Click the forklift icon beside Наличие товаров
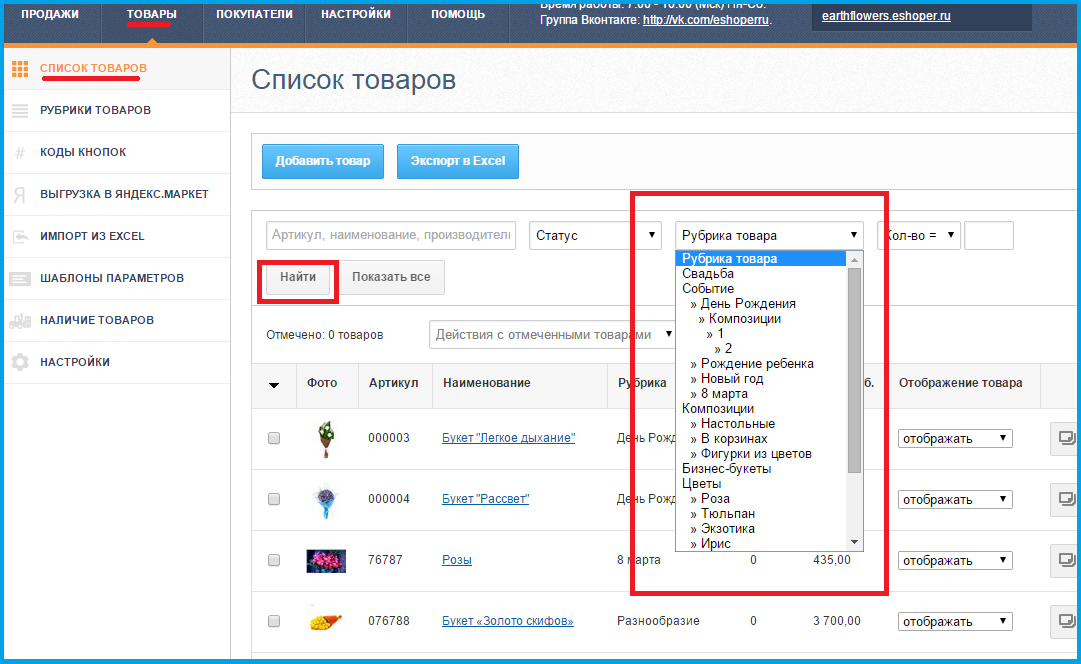The height and width of the screenshot is (664, 1081). coord(20,321)
